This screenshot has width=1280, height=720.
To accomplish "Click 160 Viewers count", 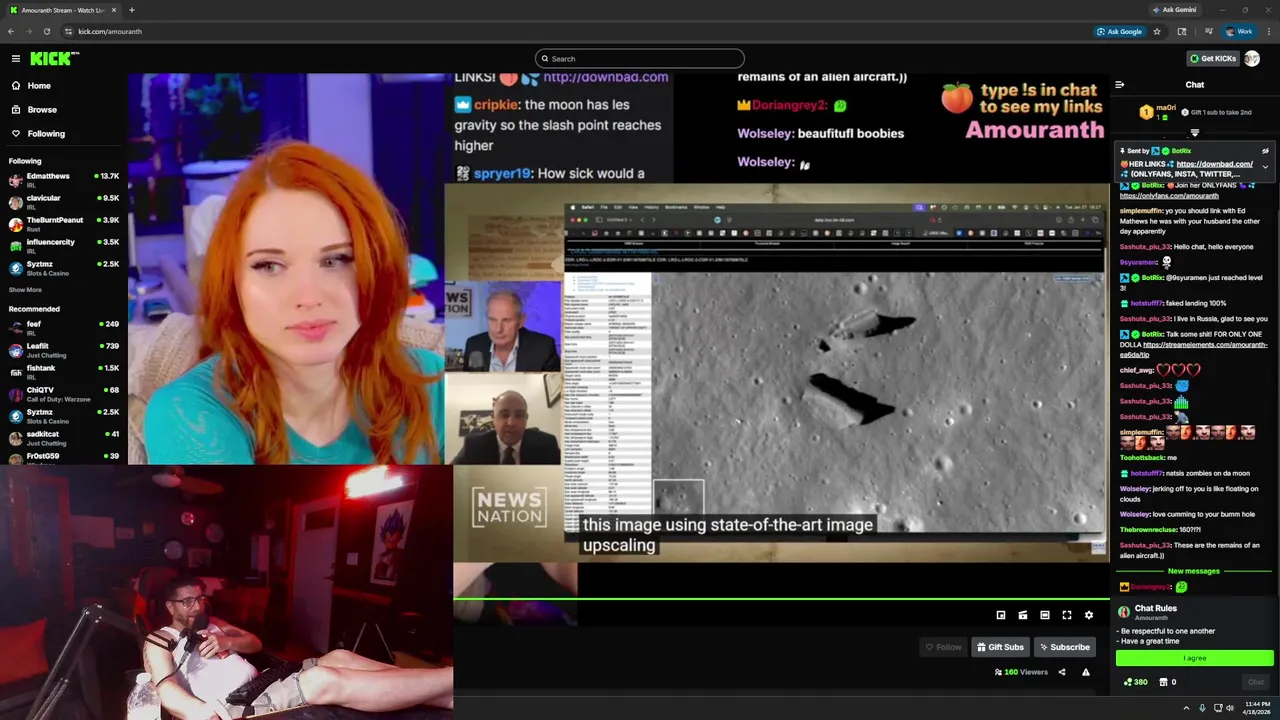I will (1021, 672).
